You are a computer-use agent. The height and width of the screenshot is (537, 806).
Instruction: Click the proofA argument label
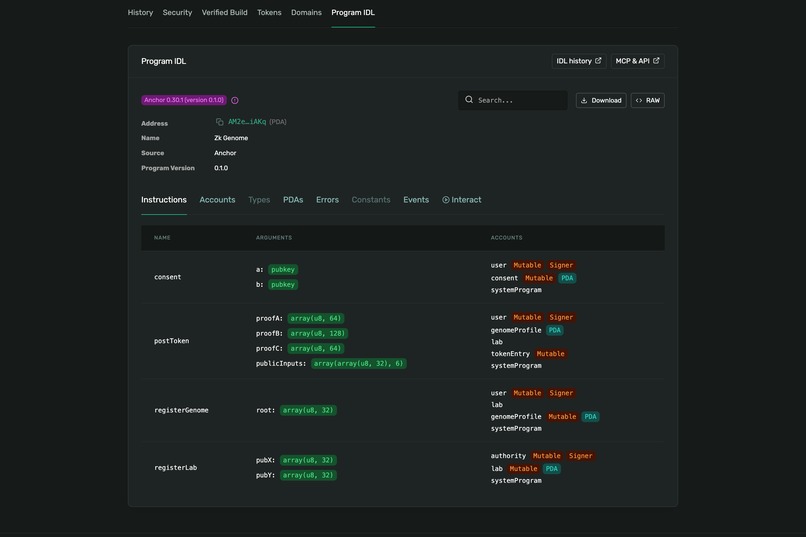coord(269,319)
